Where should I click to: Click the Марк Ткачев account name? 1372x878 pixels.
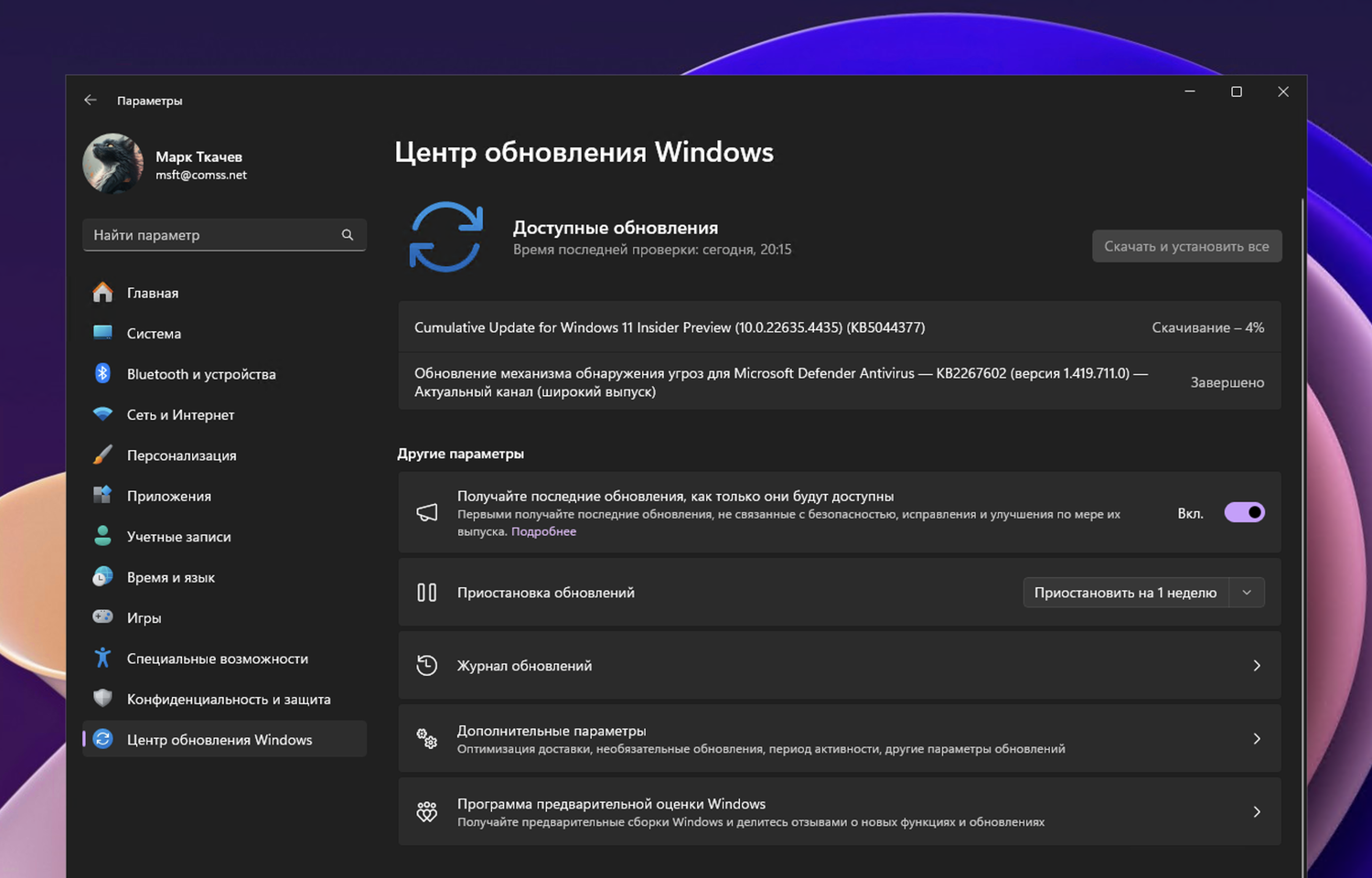[198, 156]
